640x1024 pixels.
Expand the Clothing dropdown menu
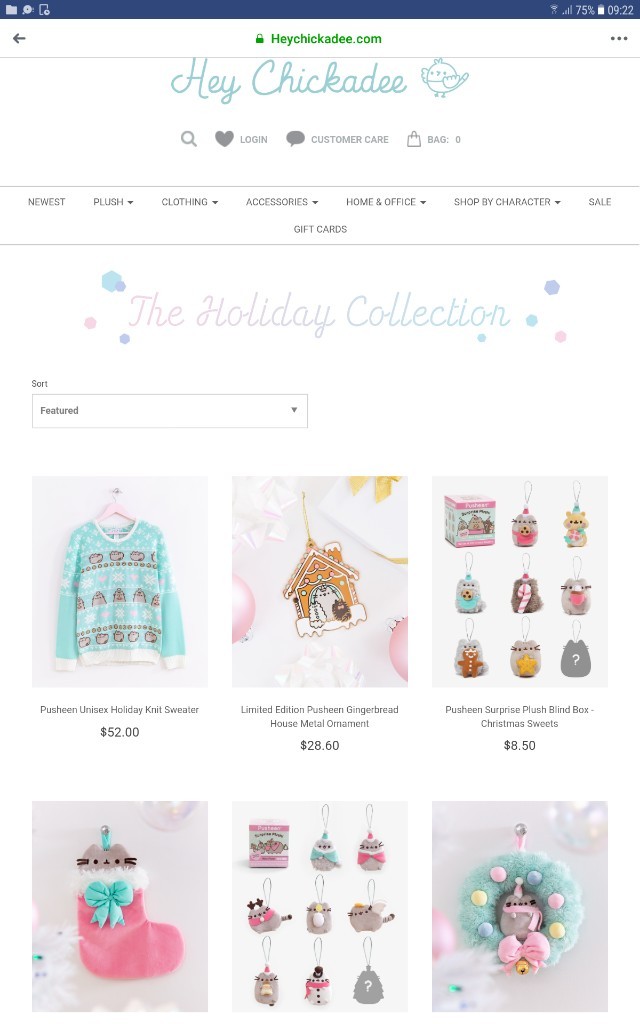point(189,202)
